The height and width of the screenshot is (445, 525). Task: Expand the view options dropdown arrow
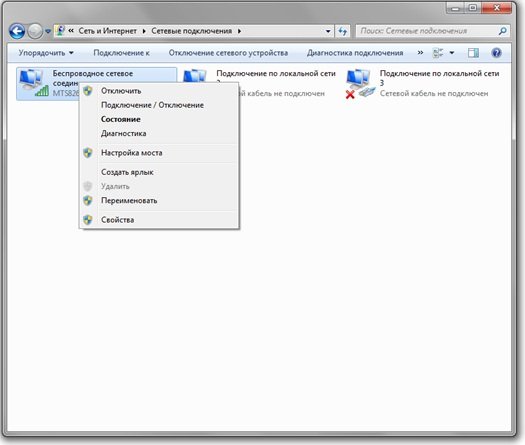pyautogui.click(x=452, y=53)
